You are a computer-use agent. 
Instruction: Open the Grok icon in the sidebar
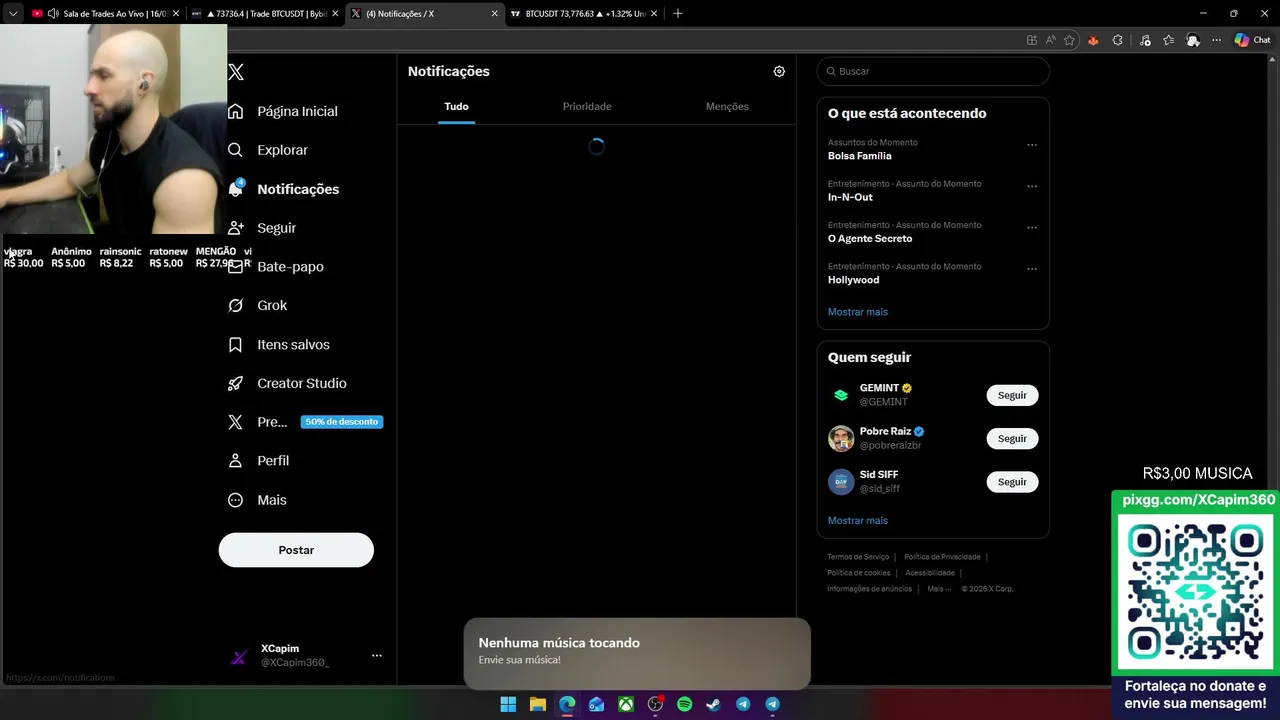pos(235,306)
